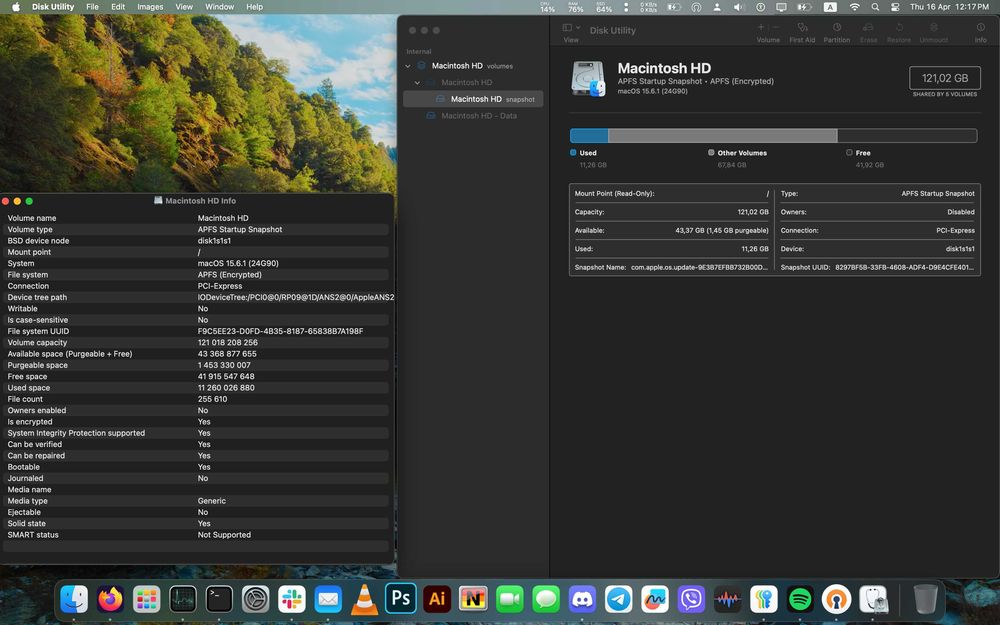Open Activity Monitor from the Dock
The width and height of the screenshot is (1000, 625).
[x=183, y=599]
